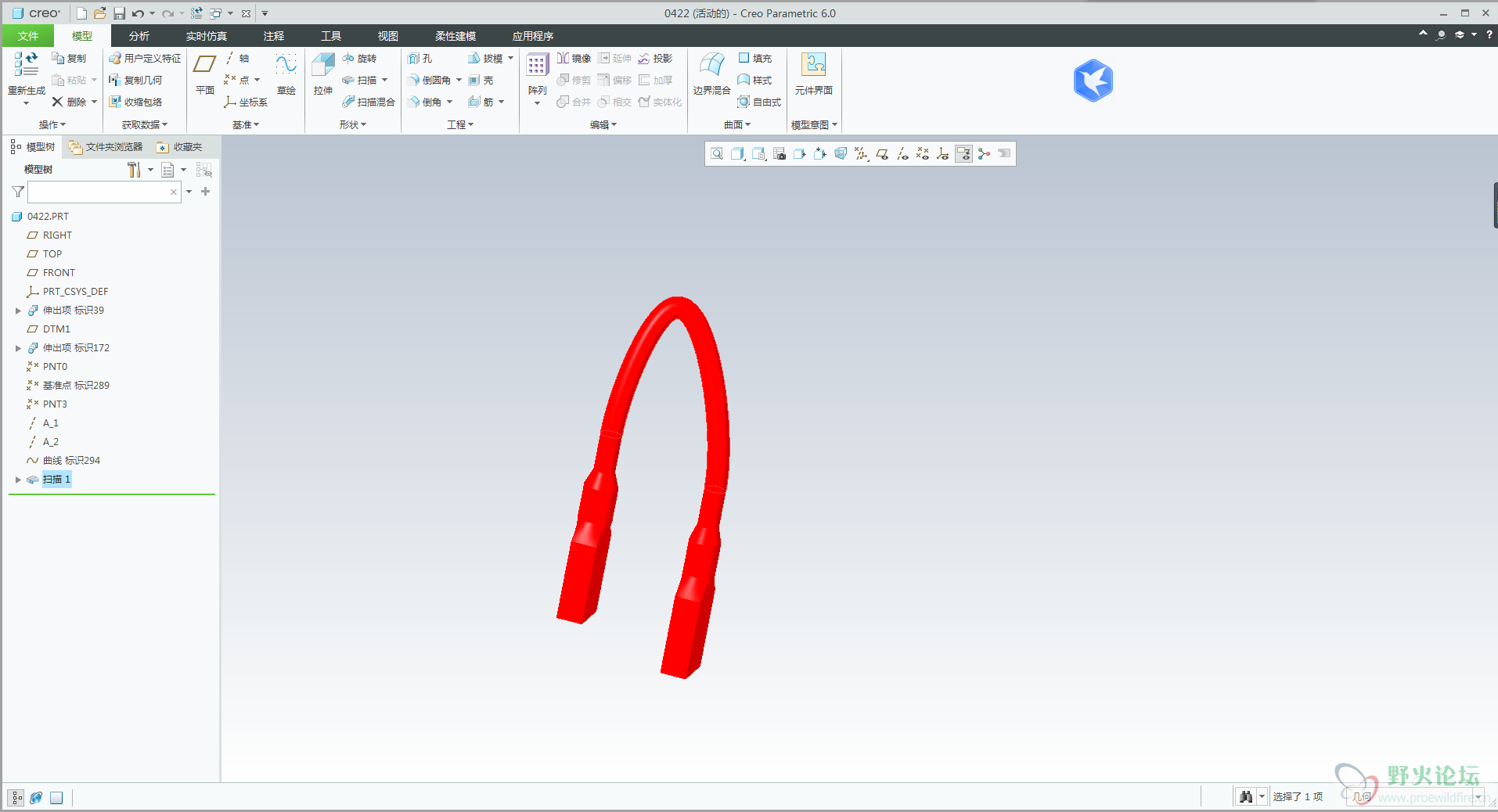Click the Component Interface (元件界面) icon
The image size is (1498, 812).
click(814, 74)
